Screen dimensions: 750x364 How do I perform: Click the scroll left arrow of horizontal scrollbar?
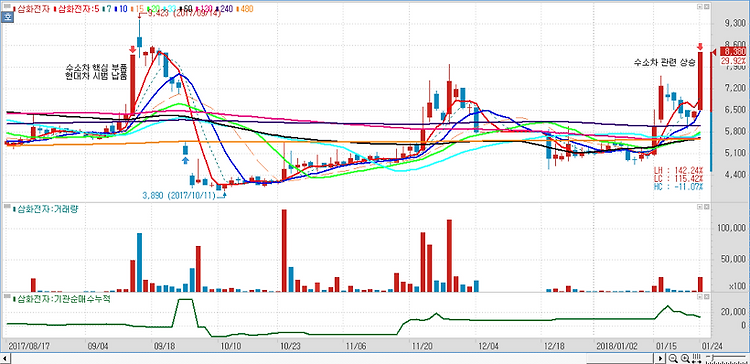(4, 359)
